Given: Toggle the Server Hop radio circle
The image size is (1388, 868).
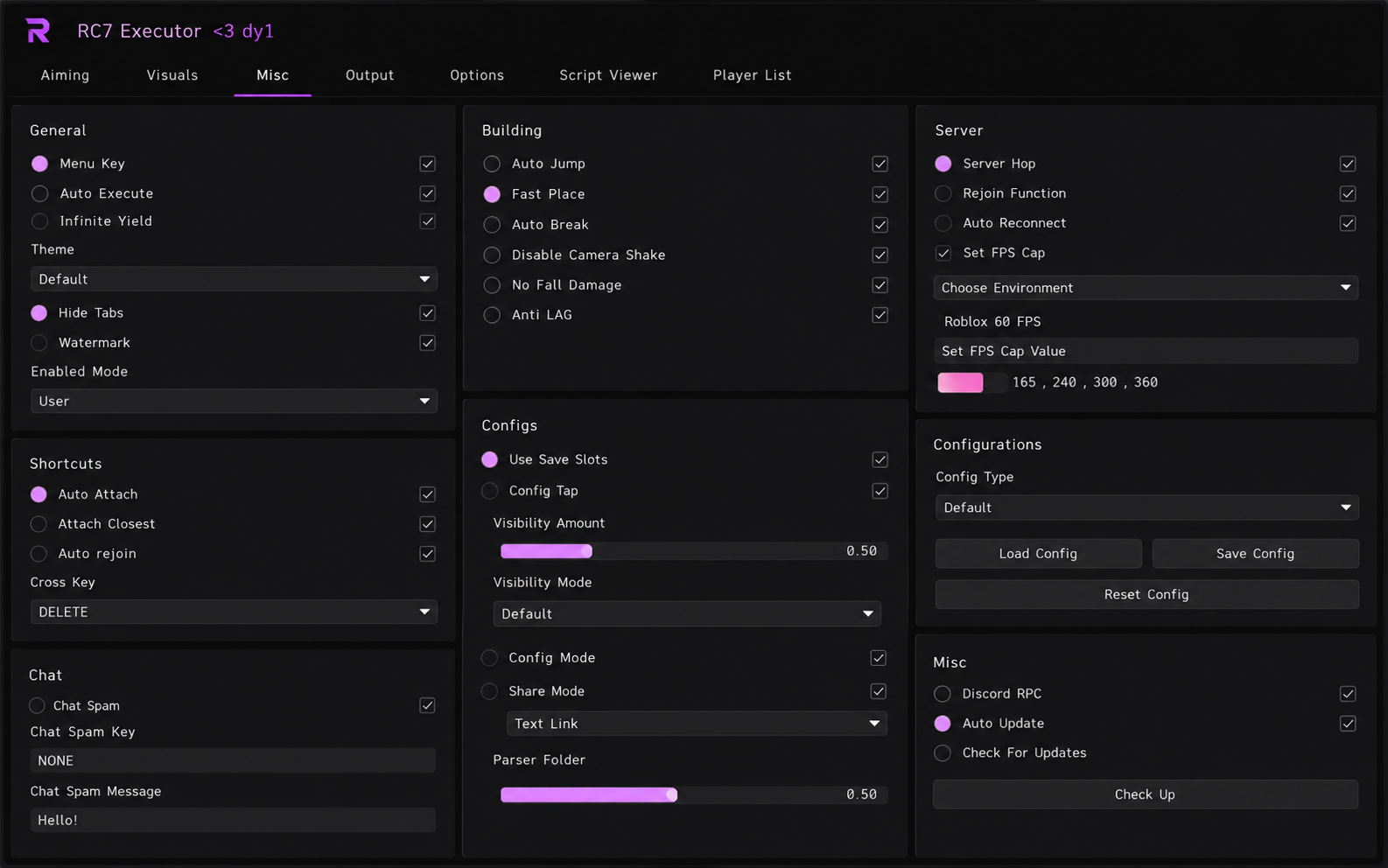Looking at the screenshot, I should pyautogui.click(x=943, y=164).
